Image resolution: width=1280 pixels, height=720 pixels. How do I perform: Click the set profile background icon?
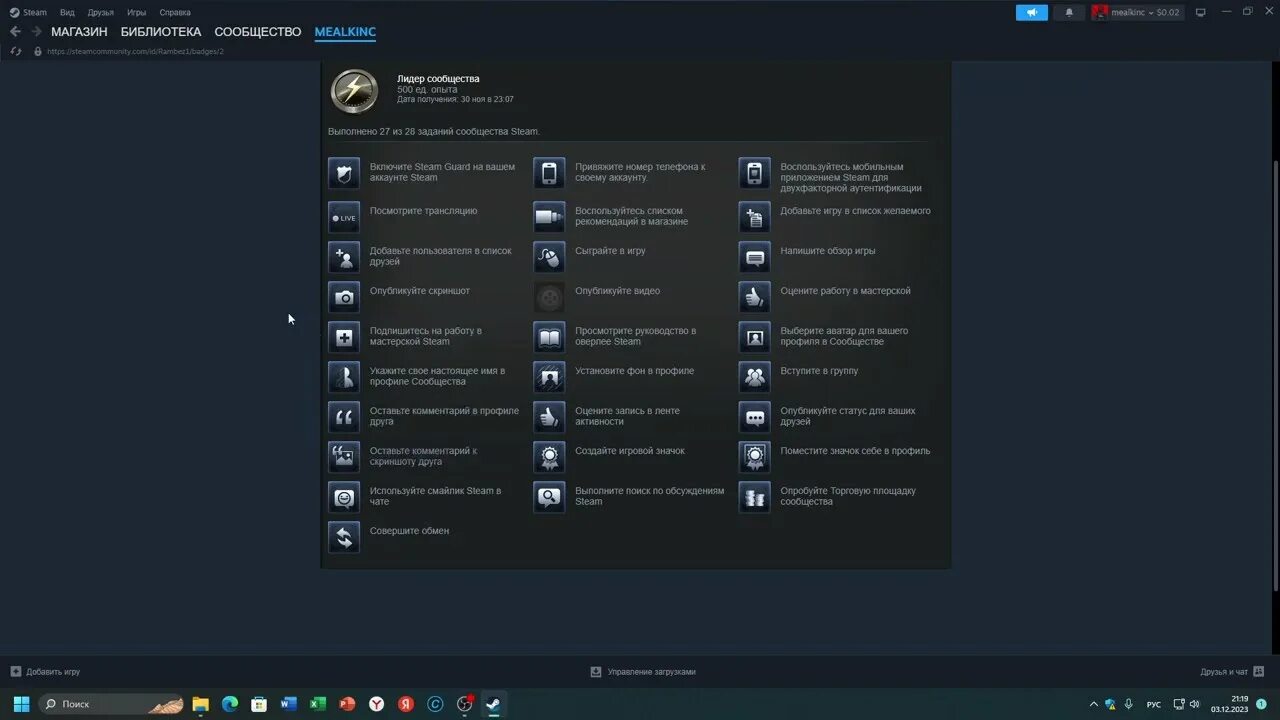[549, 377]
